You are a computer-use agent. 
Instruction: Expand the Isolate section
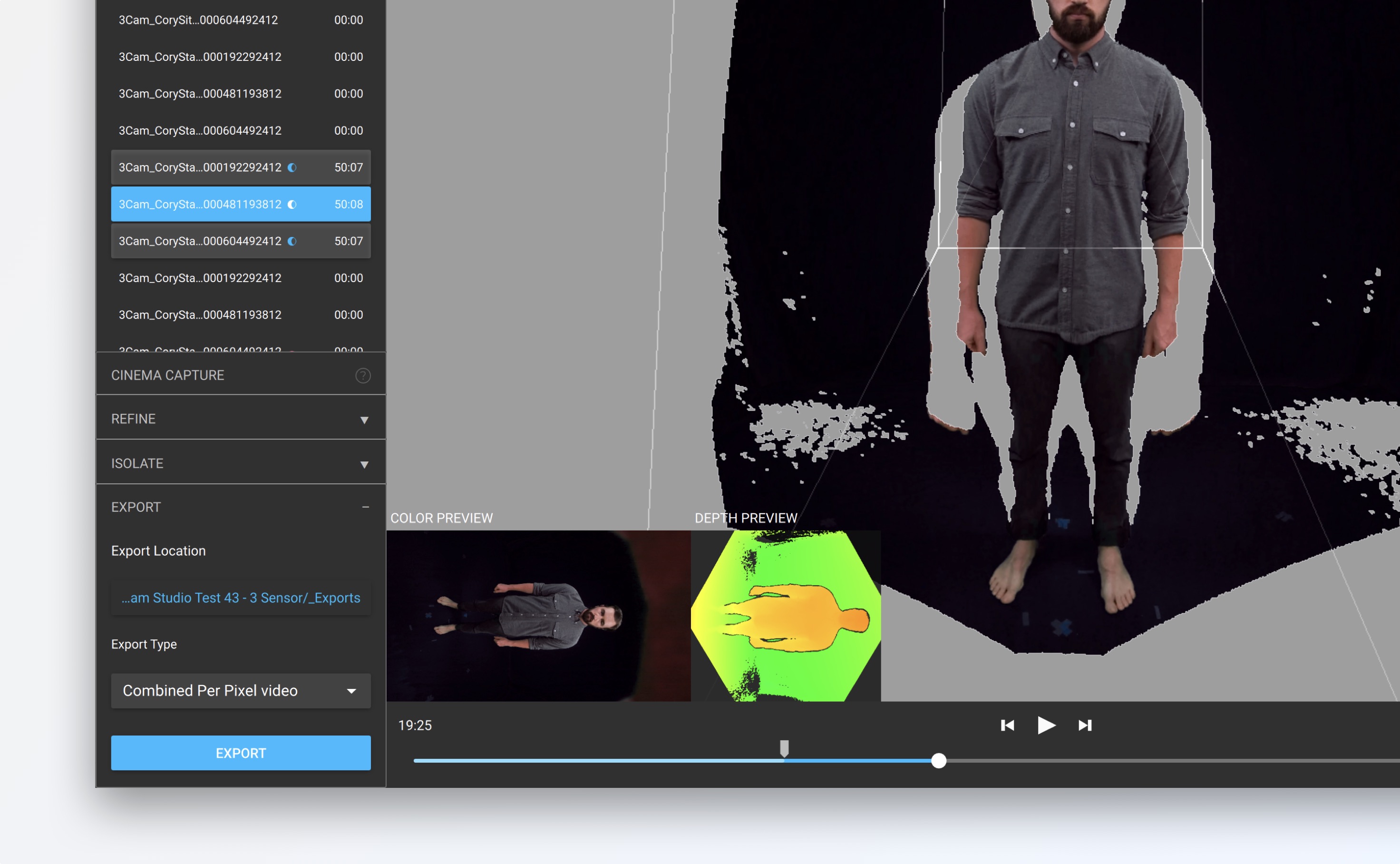[364, 464]
